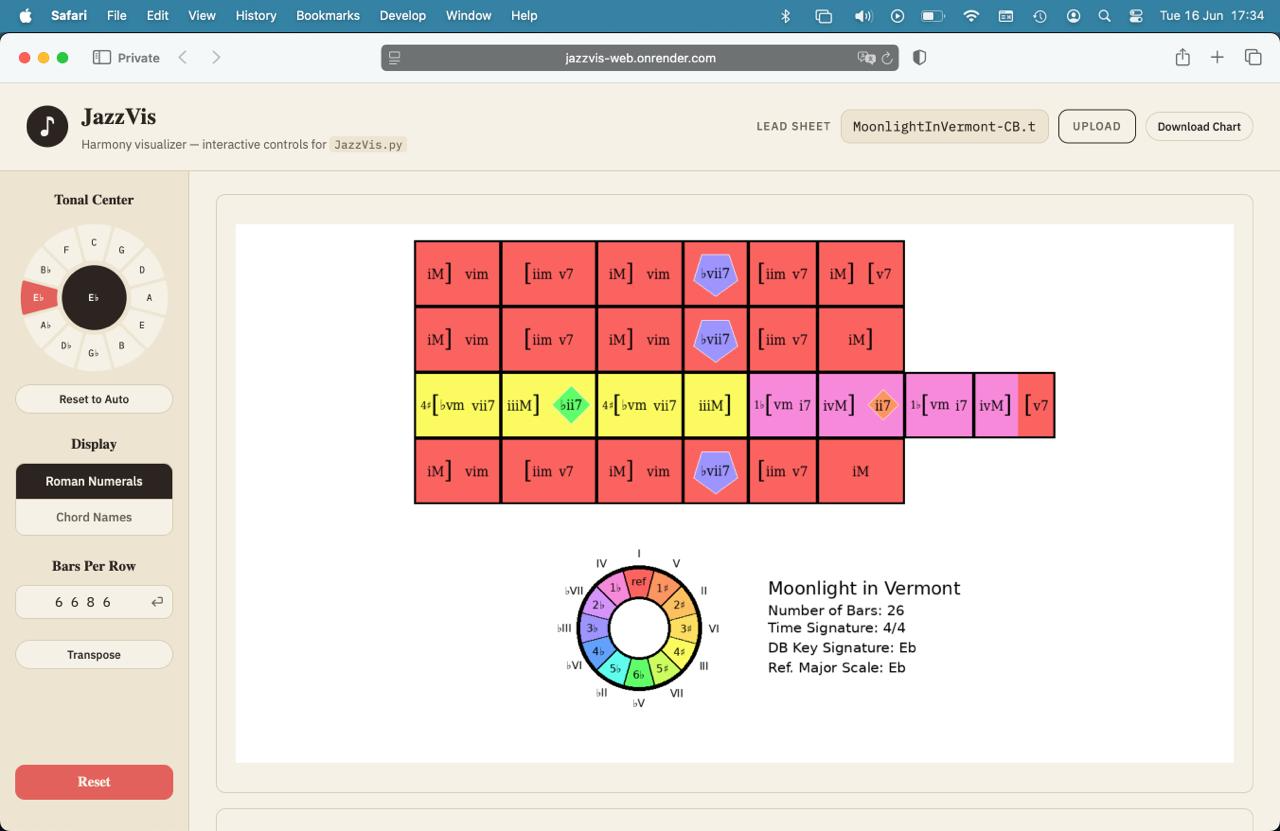Go back with Safari back arrow
Image resolution: width=1280 pixels, height=831 pixels.
pyautogui.click(x=183, y=58)
